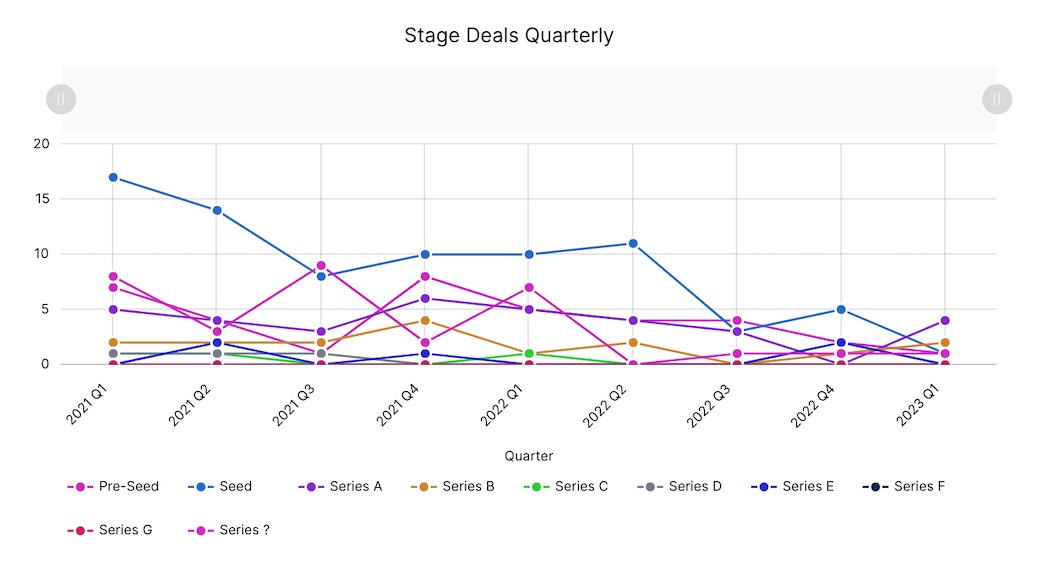
Task: Click the Seed point at 2022 Q2
Action: pos(633,243)
